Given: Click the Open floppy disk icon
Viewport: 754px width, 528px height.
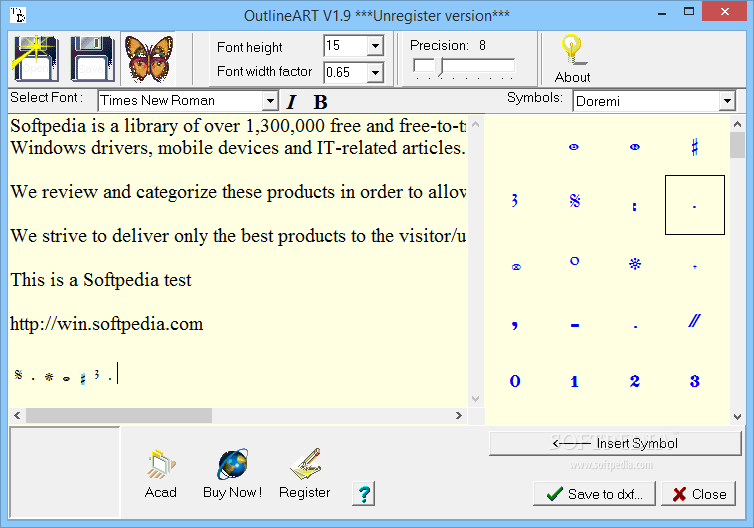Looking at the screenshot, I should [37, 59].
